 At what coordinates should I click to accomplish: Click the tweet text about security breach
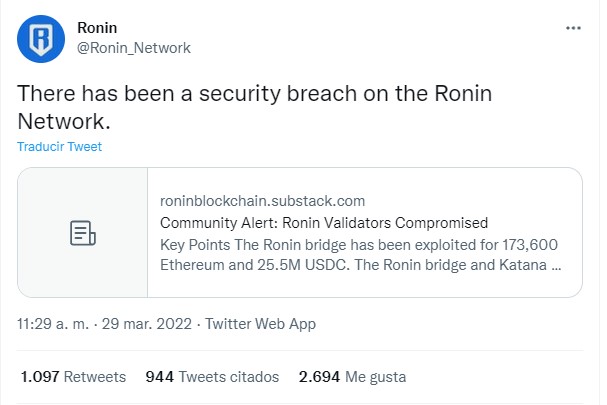click(x=254, y=107)
